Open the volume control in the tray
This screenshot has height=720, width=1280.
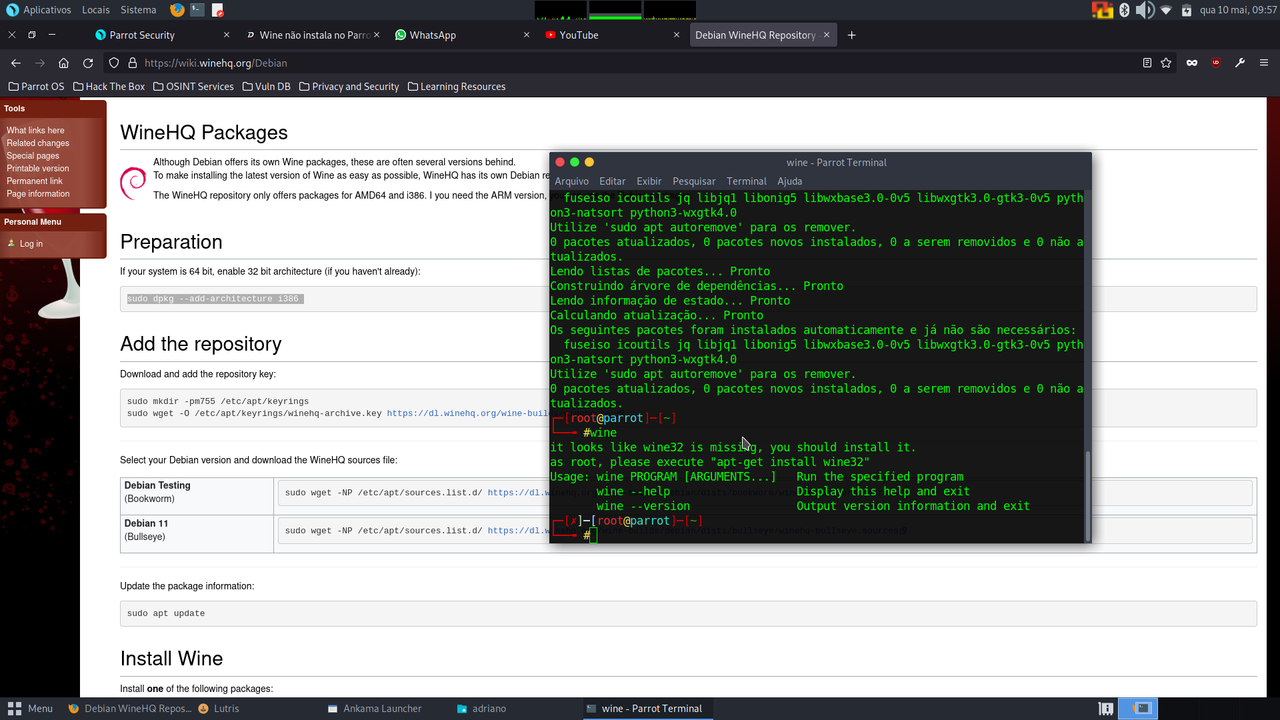[x=1144, y=10]
